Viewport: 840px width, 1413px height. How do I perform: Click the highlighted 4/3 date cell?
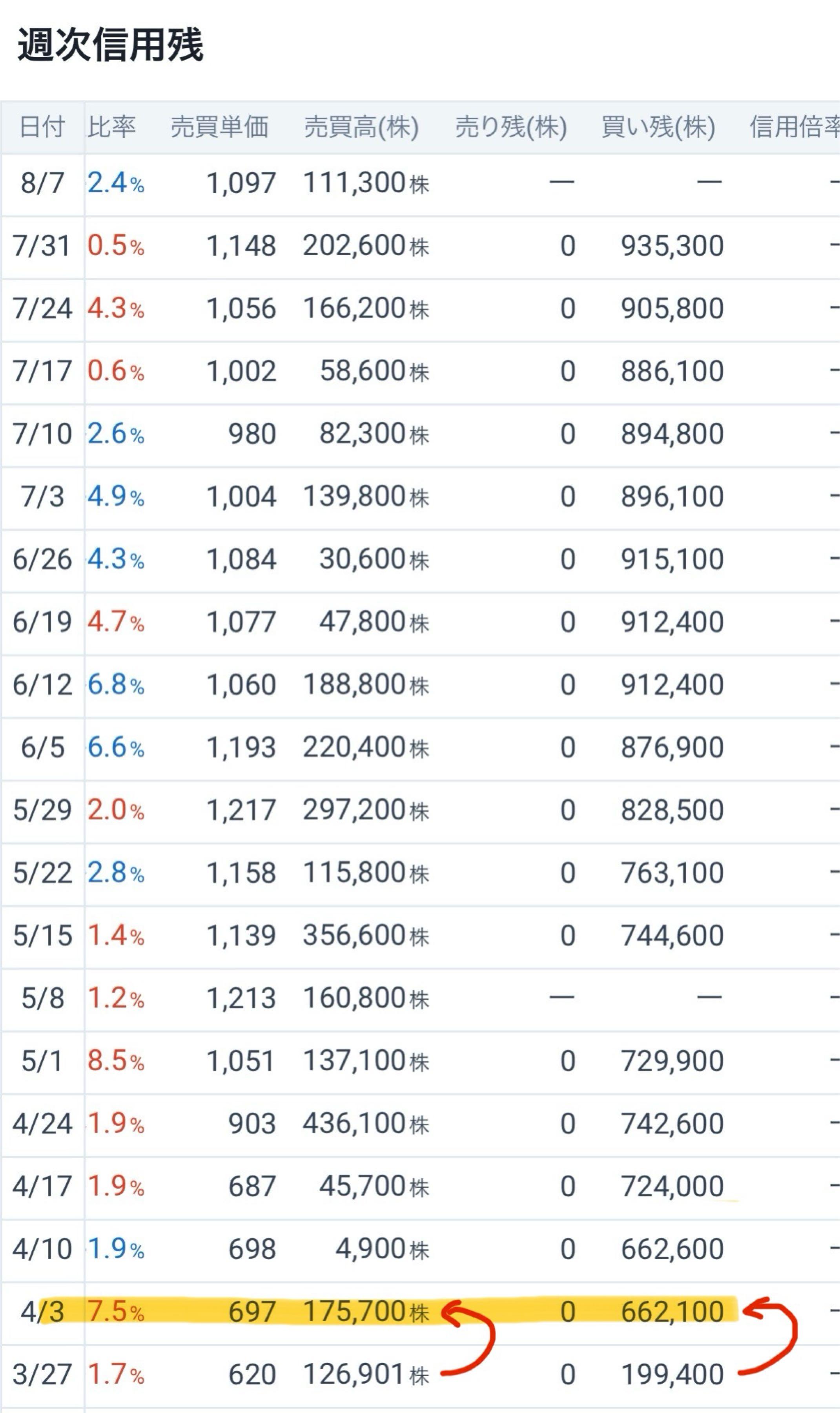click(42, 1312)
